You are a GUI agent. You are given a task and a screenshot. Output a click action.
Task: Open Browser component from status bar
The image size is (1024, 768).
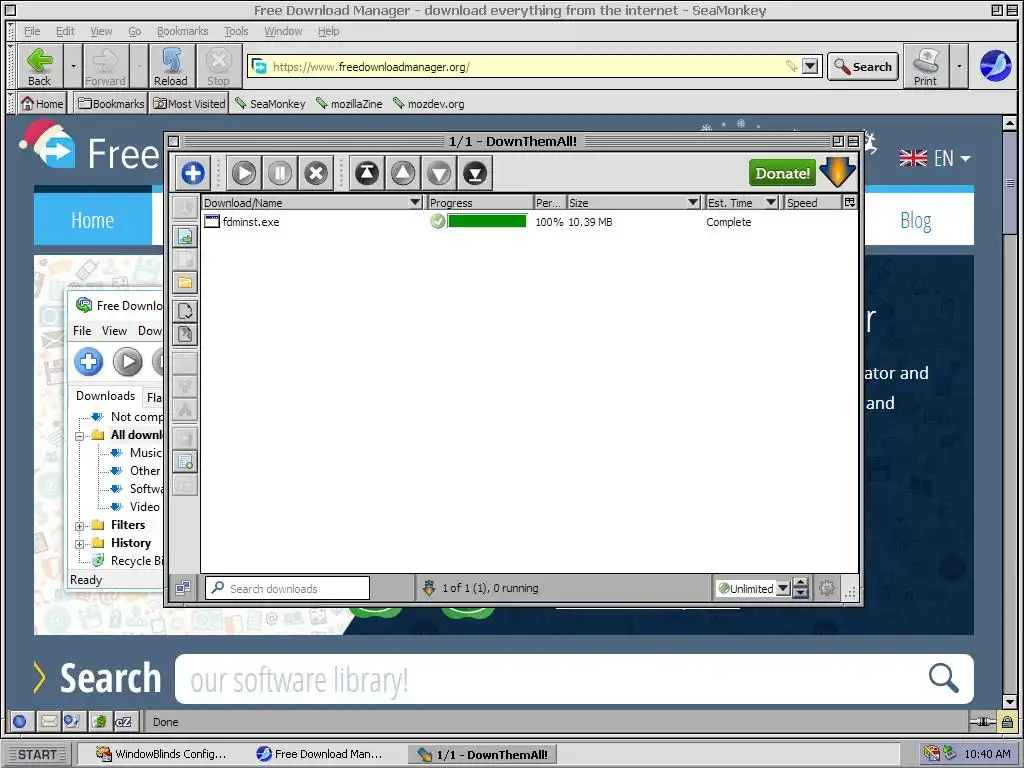[x=20, y=722]
